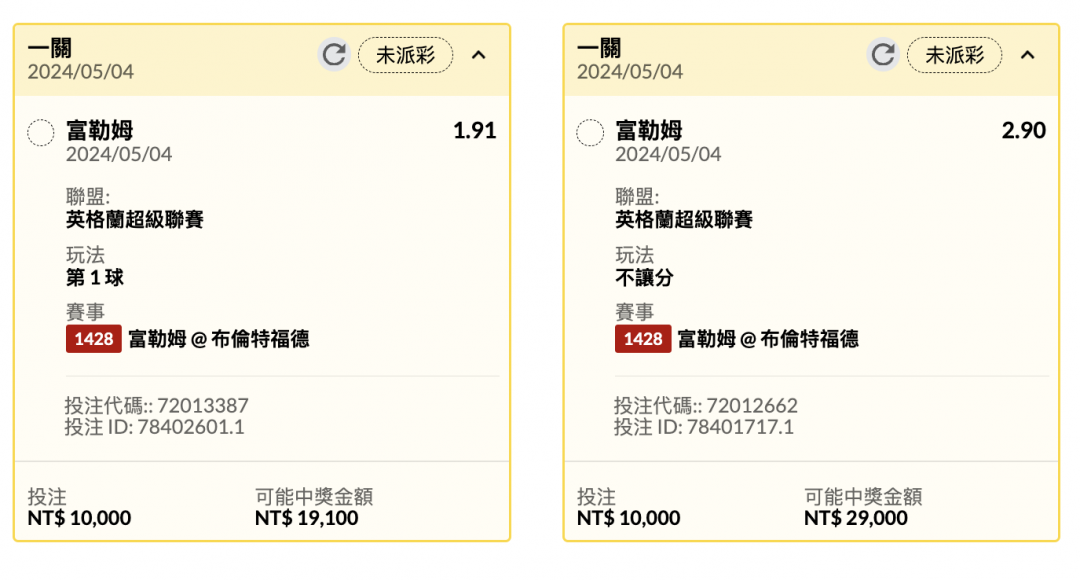
Task: Click 第 1 球 play type in left card
Action: [95, 278]
